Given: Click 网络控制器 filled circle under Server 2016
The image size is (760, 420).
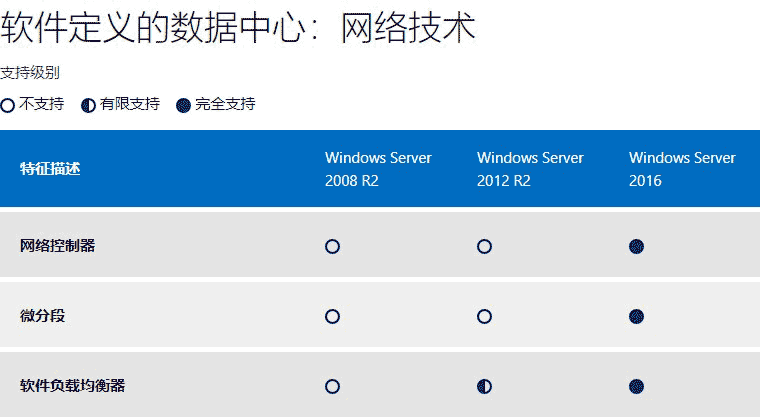Looking at the screenshot, I should click(x=637, y=246).
